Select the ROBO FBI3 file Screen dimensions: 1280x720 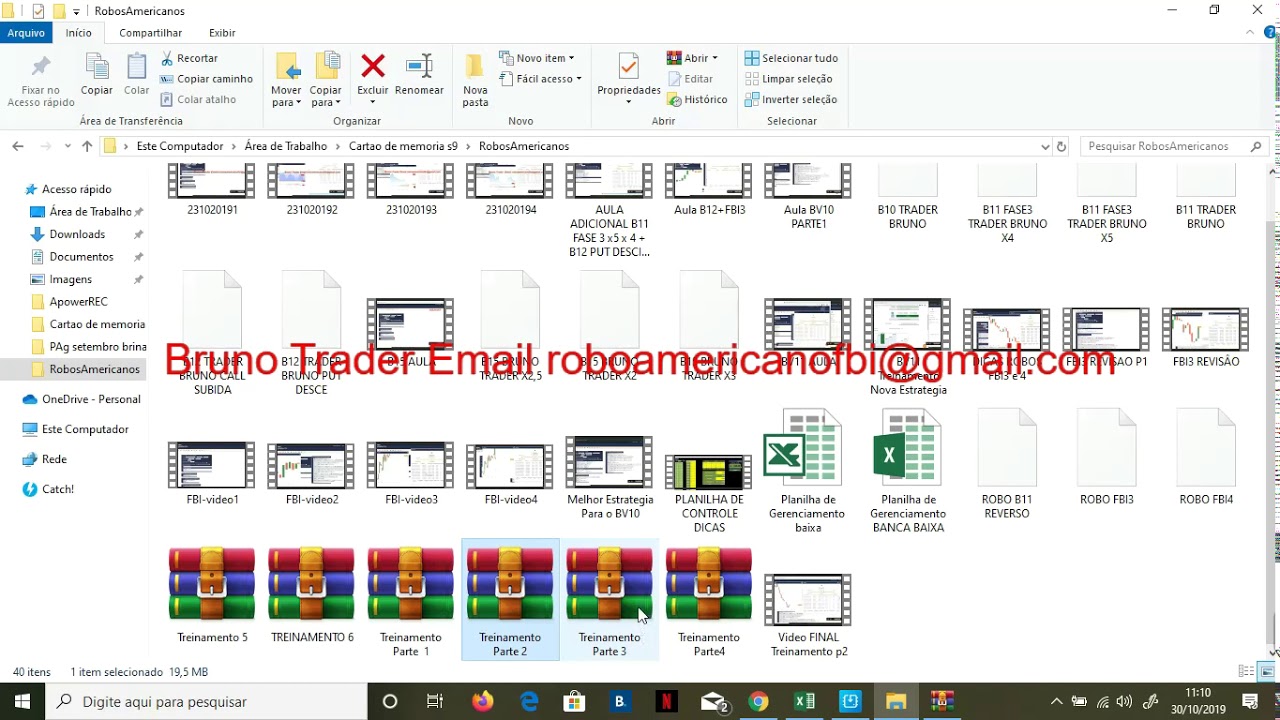[1107, 457]
